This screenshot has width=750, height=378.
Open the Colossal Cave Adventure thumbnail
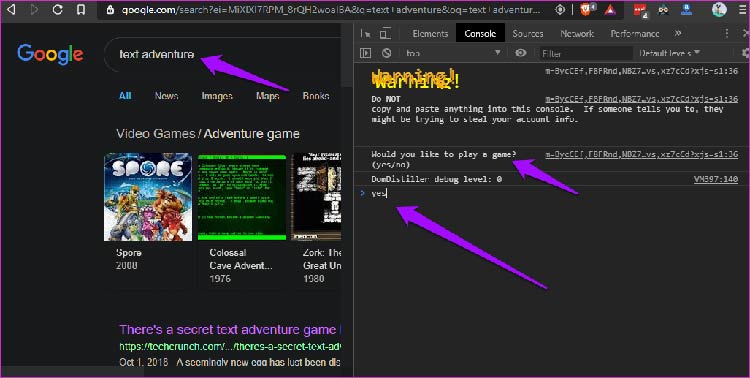tap(242, 197)
